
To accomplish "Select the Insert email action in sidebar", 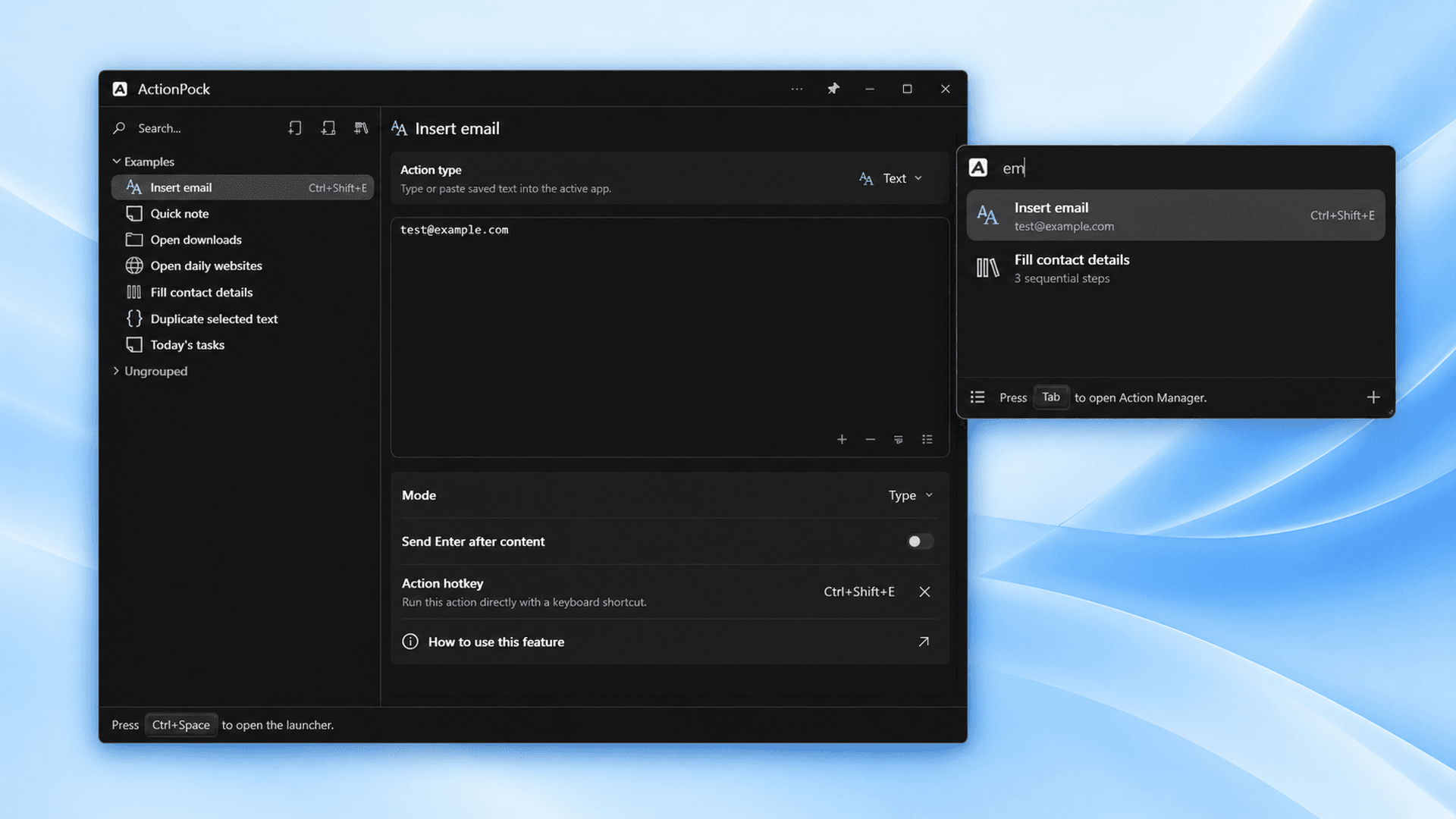I will pyautogui.click(x=243, y=187).
